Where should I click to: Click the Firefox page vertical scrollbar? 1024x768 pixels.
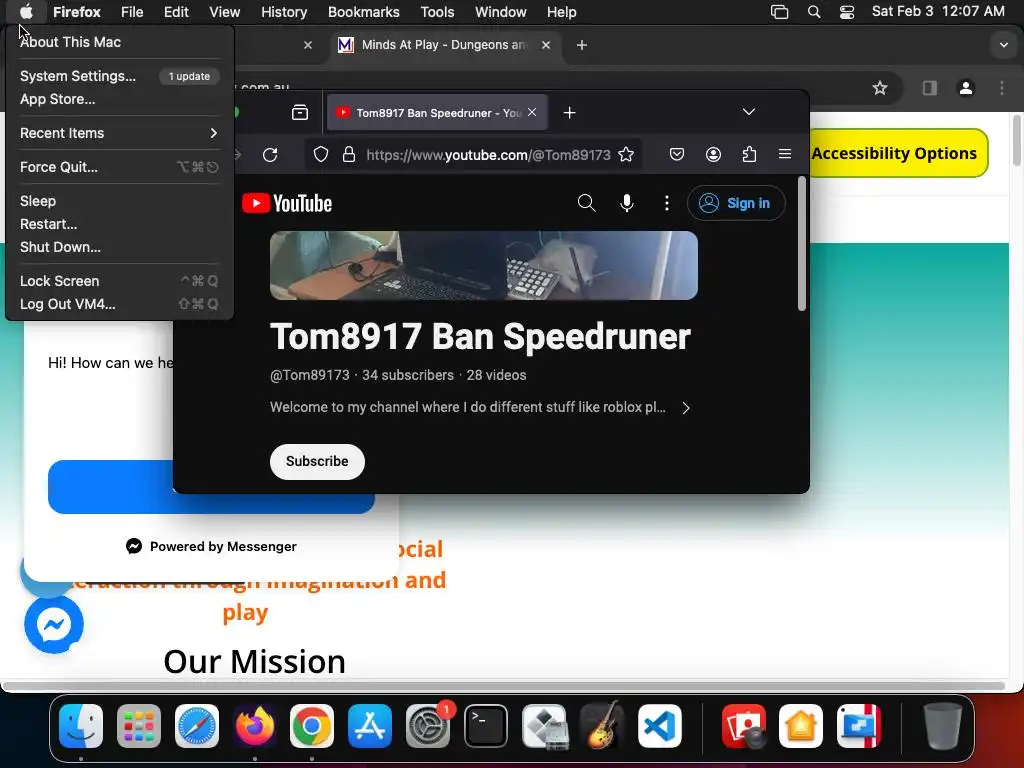pyautogui.click(x=802, y=244)
